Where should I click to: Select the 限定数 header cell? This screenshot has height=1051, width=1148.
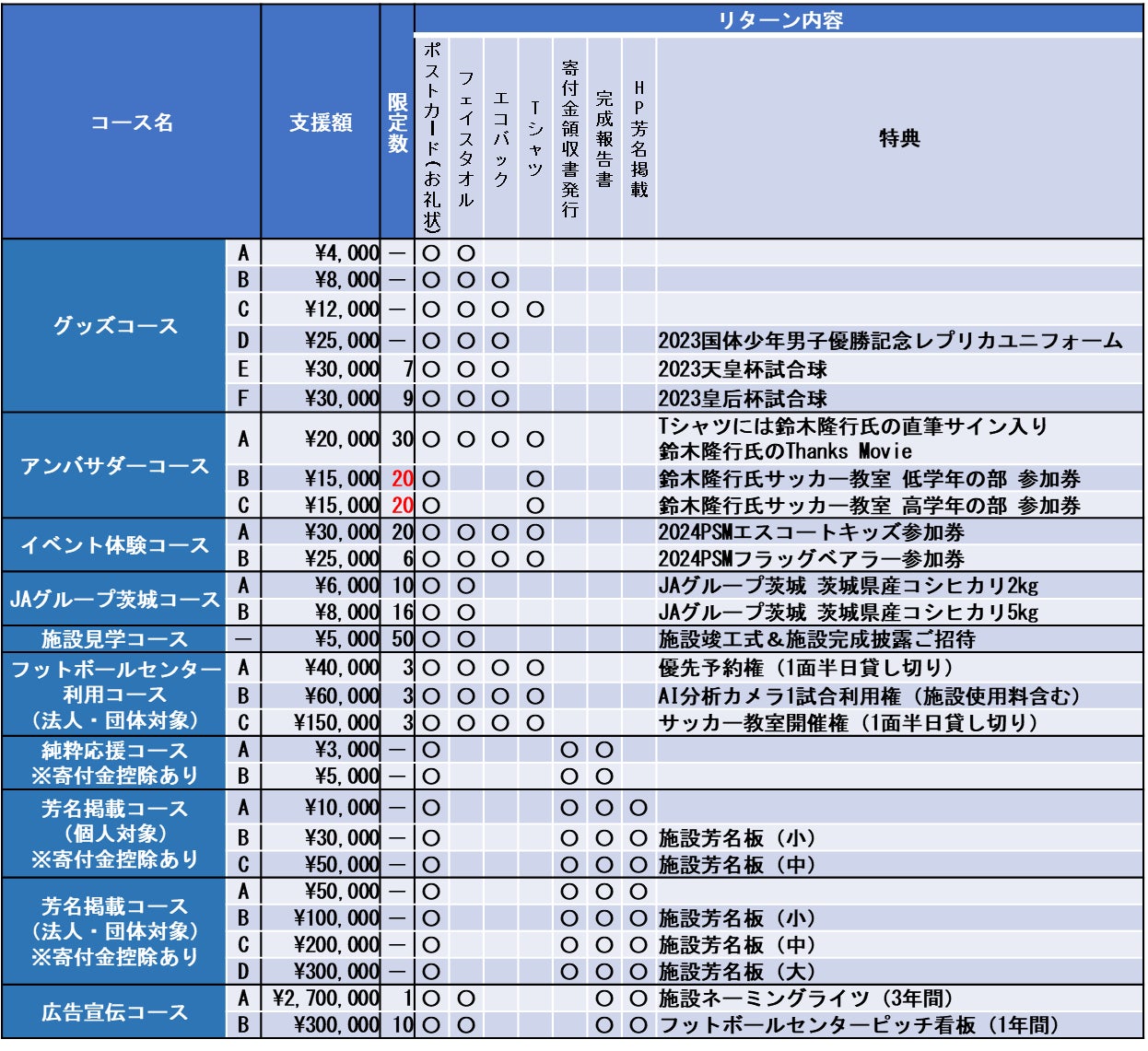[397, 123]
